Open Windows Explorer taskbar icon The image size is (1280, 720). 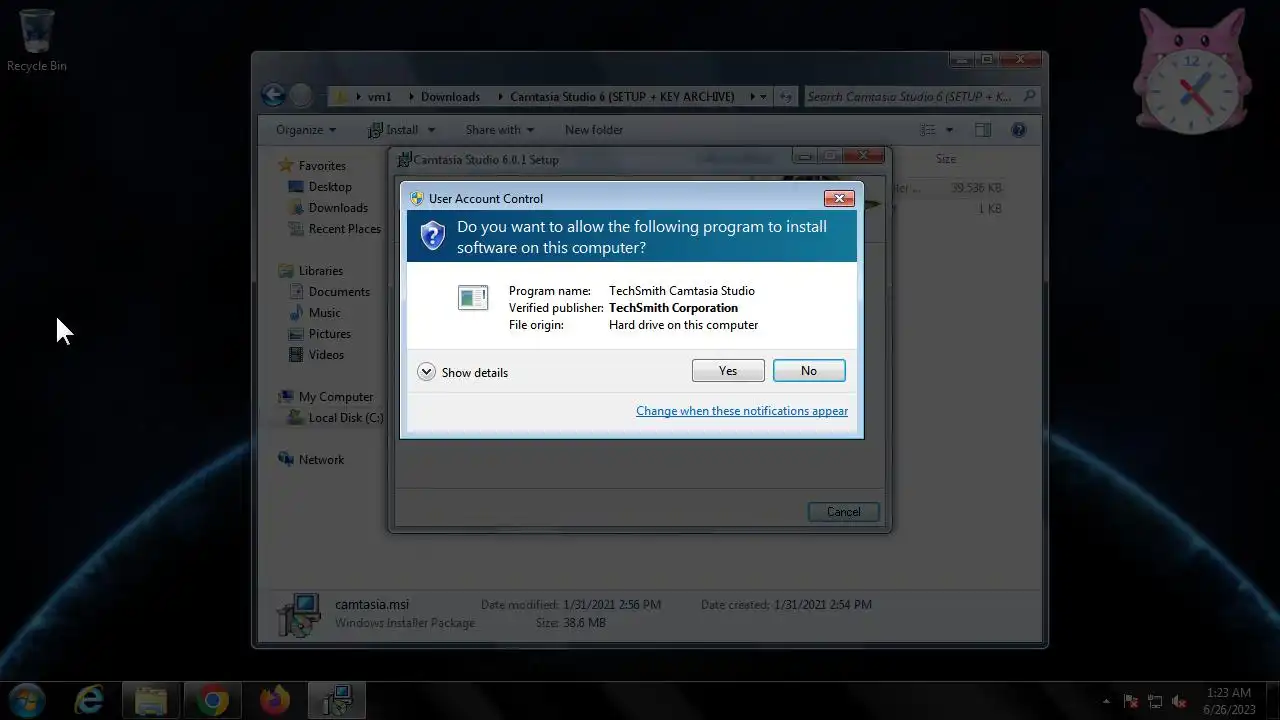(x=151, y=700)
